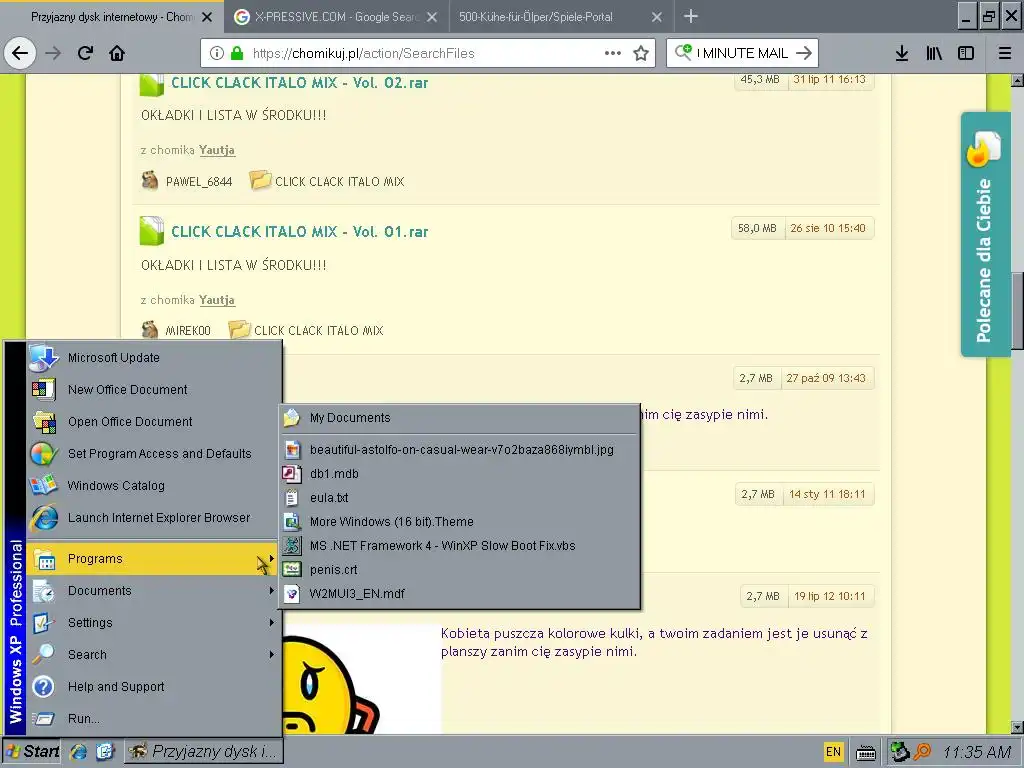Reload the page with the refresh icon

tap(86, 53)
